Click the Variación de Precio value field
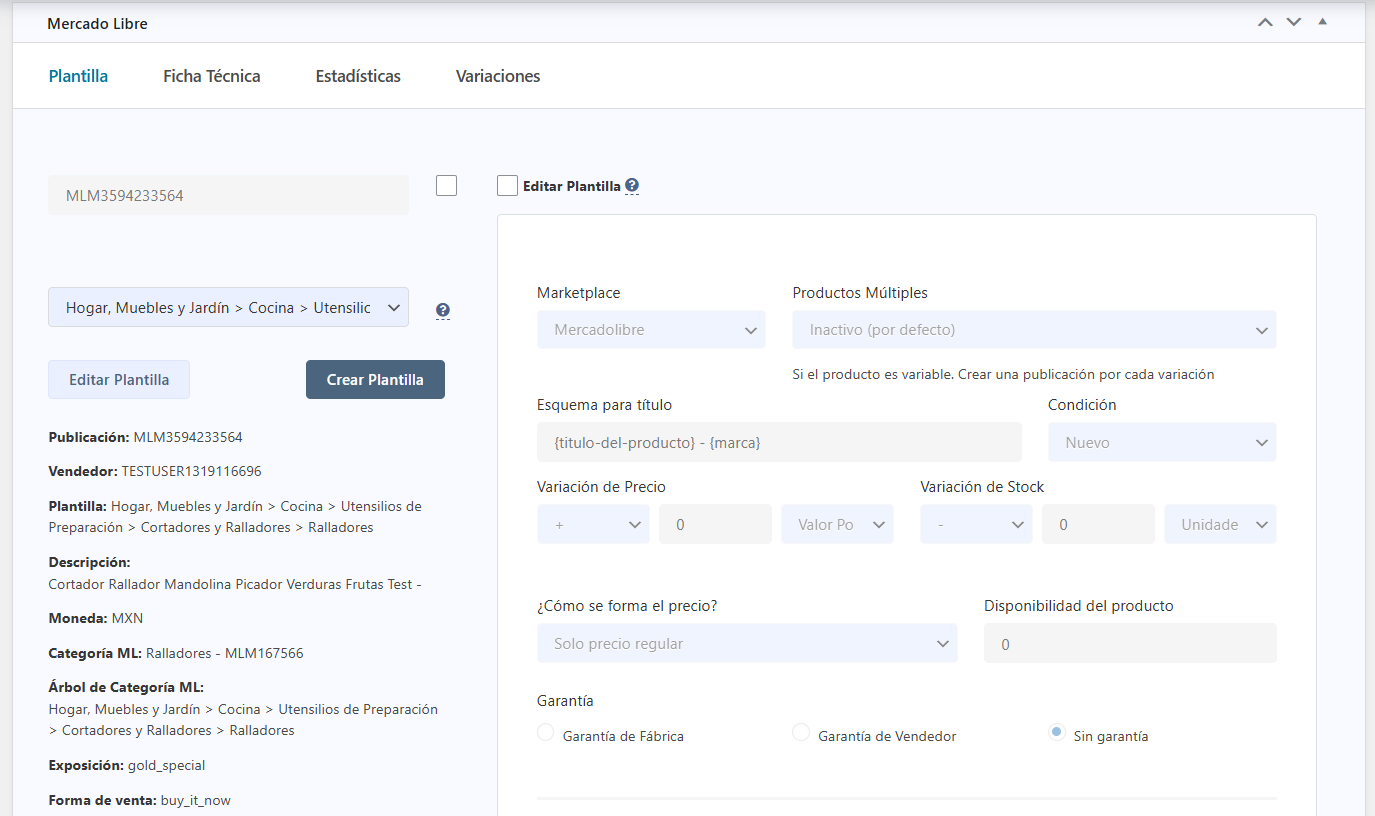1375x816 pixels. click(x=715, y=524)
